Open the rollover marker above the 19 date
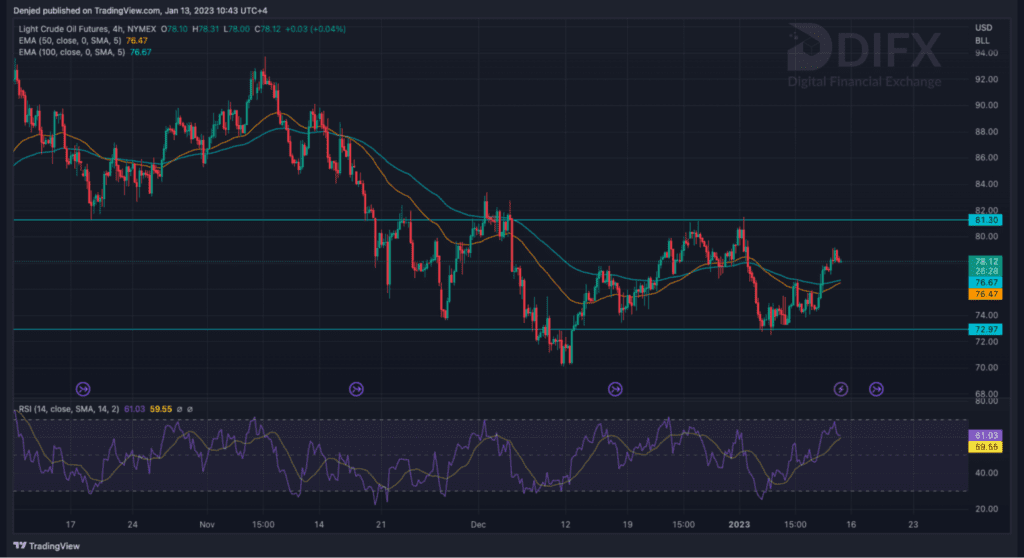This screenshot has width=1024, height=558. [615, 388]
